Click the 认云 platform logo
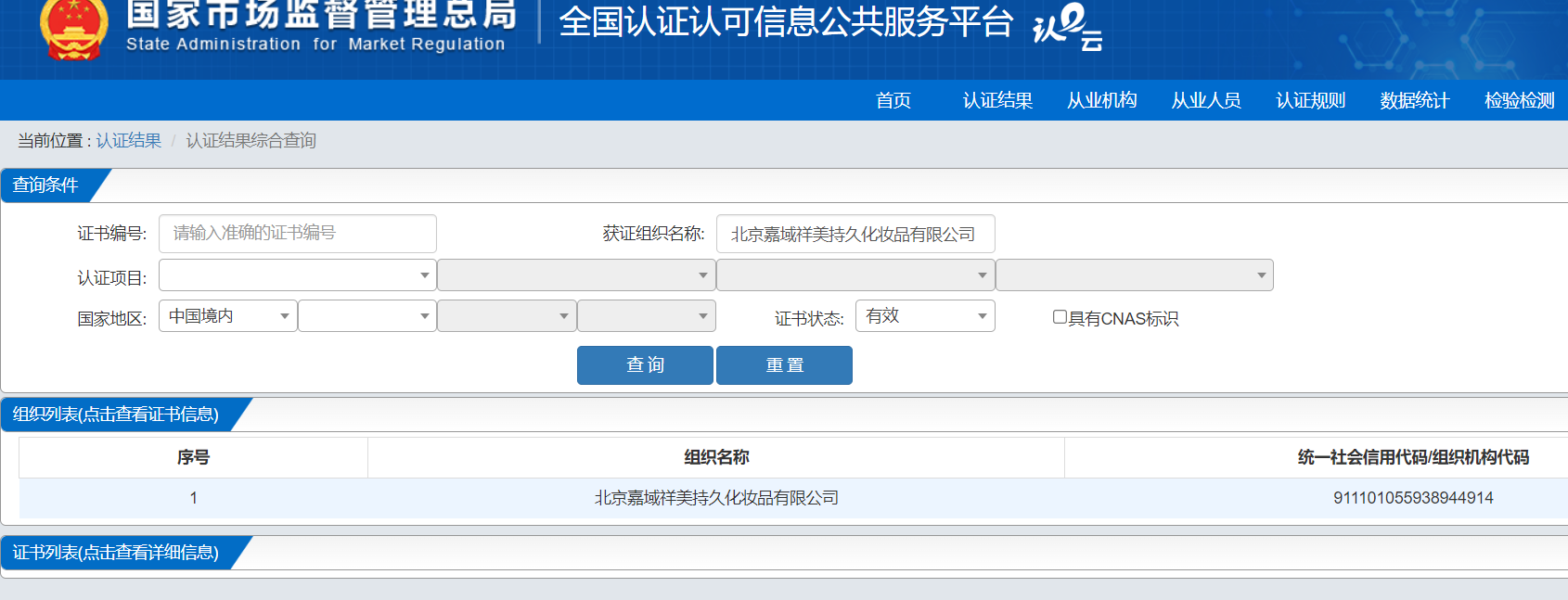 pos(1067,27)
